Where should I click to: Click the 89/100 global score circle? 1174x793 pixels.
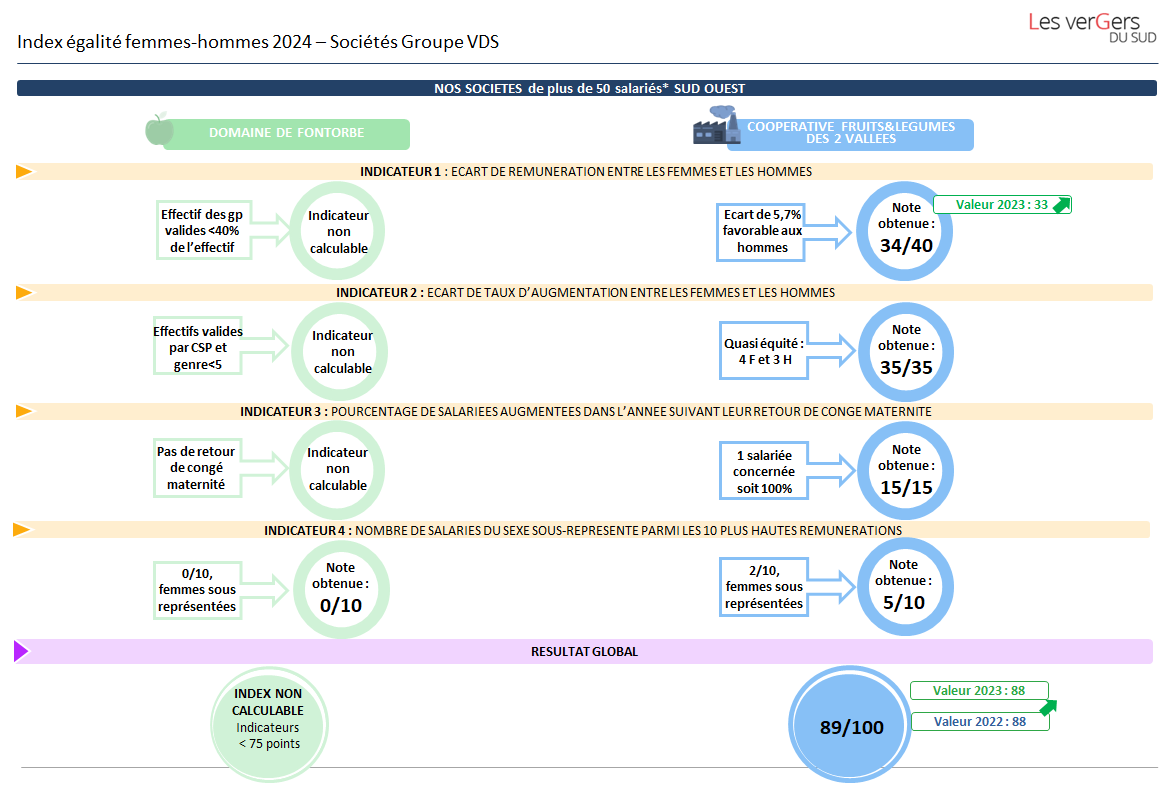tap(851, 725)
